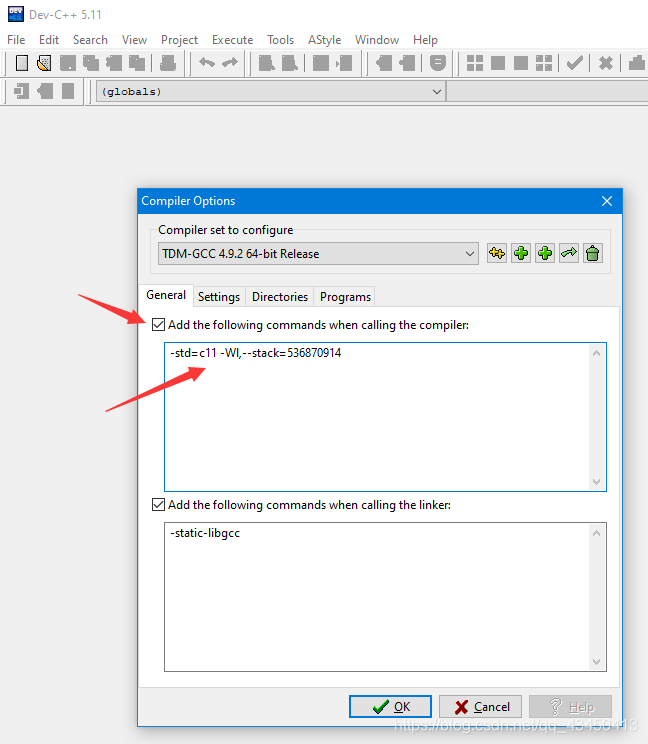
Task: Open the Execute menu
Action: coord(232,40)
